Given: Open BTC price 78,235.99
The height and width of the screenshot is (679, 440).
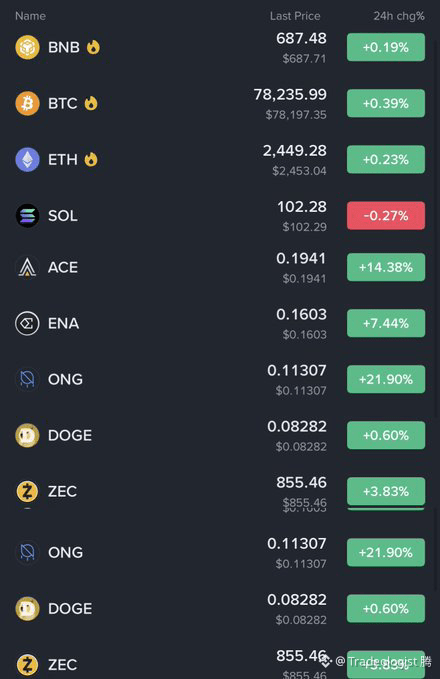Looking at the screenshot, I should 290,94.
